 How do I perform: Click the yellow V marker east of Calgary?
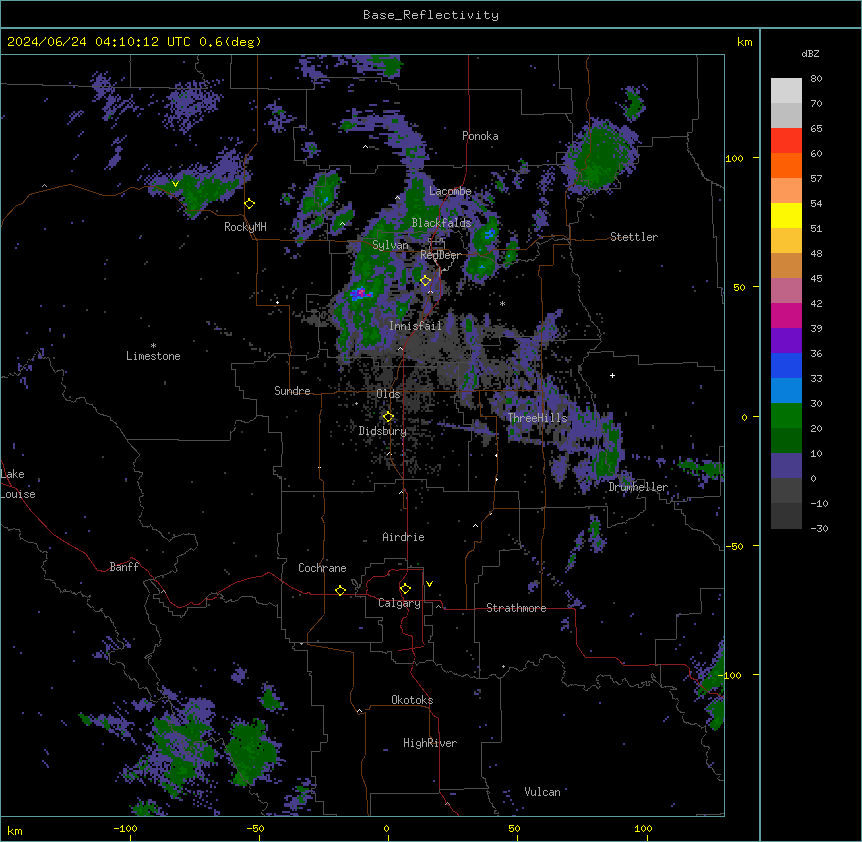click(429, 584)
